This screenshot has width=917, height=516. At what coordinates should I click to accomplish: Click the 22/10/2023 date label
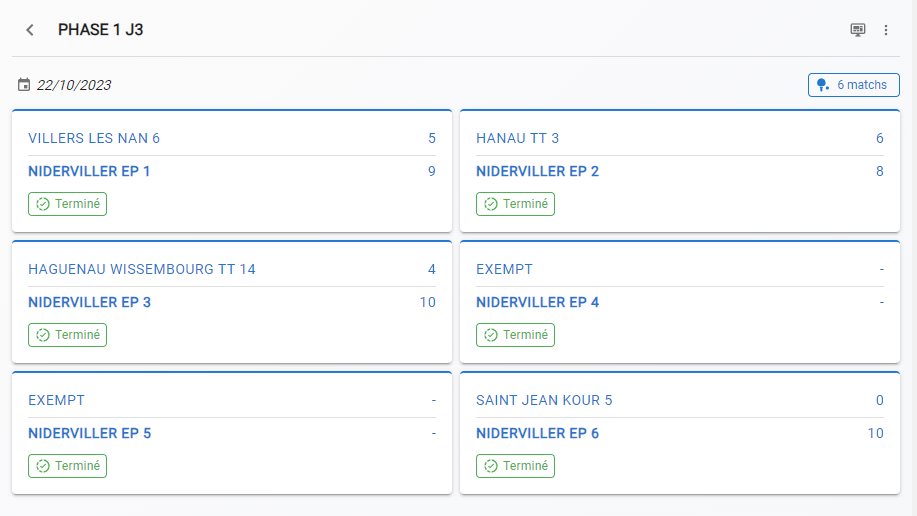(x=74, y=85)
